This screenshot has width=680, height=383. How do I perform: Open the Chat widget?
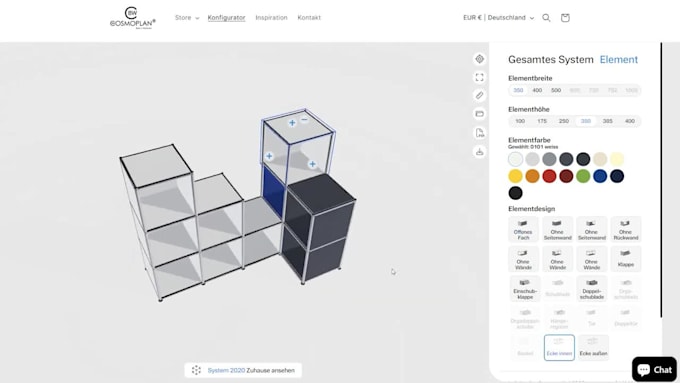[x=654, y=370]
